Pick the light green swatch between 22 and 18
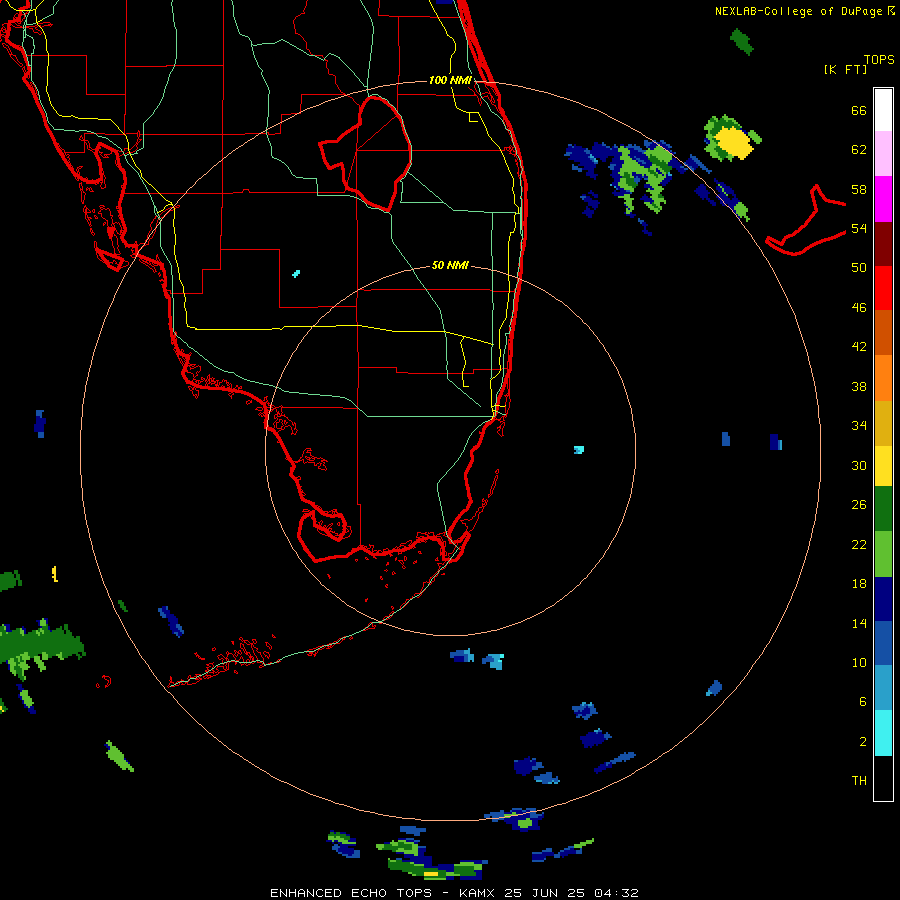This screenshot has height=900, width=900. 883,554
